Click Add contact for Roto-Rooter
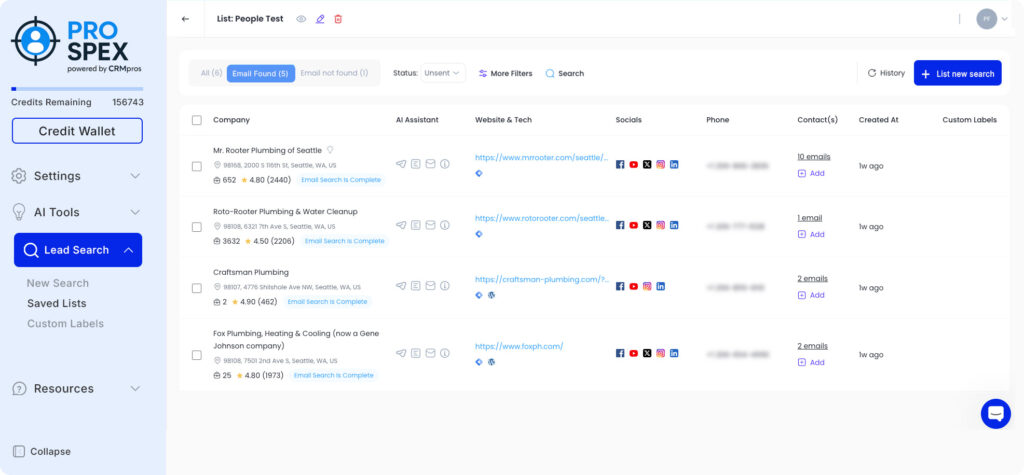Screen dimensions: 1024x475 [x=811, y=234]
